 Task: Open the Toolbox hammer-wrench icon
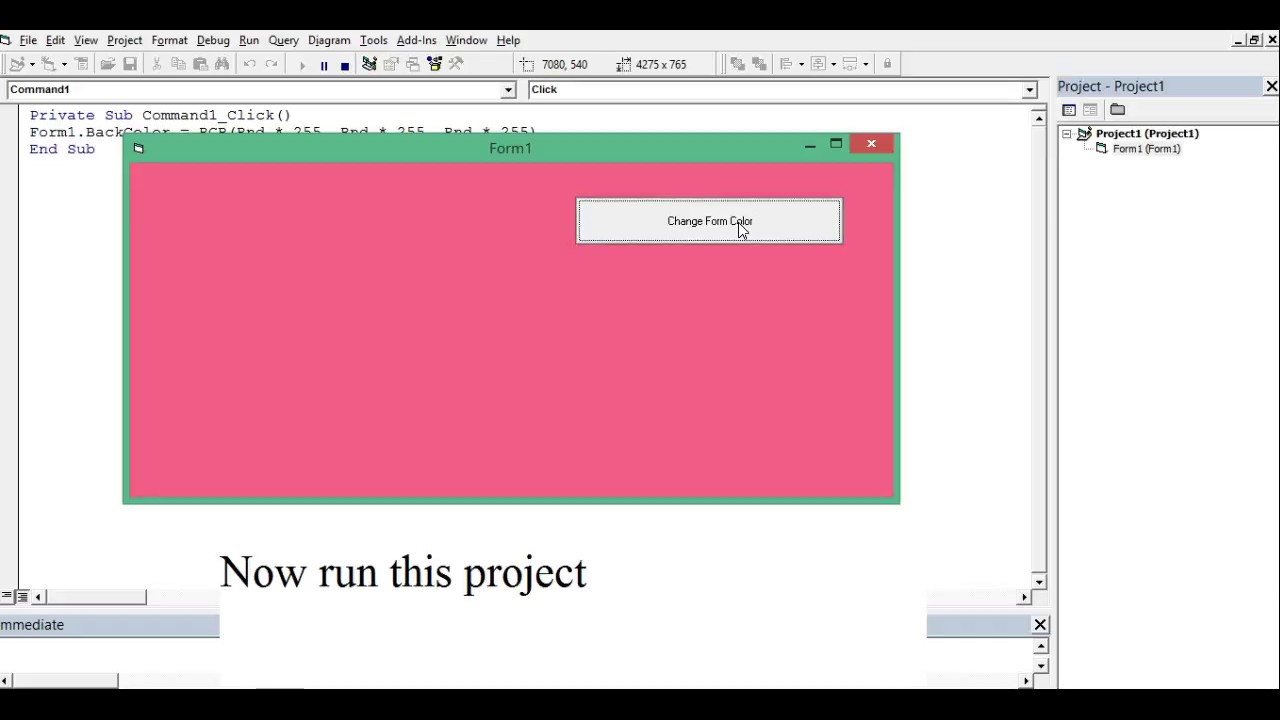pyautogui.click(x=456, y=64)
